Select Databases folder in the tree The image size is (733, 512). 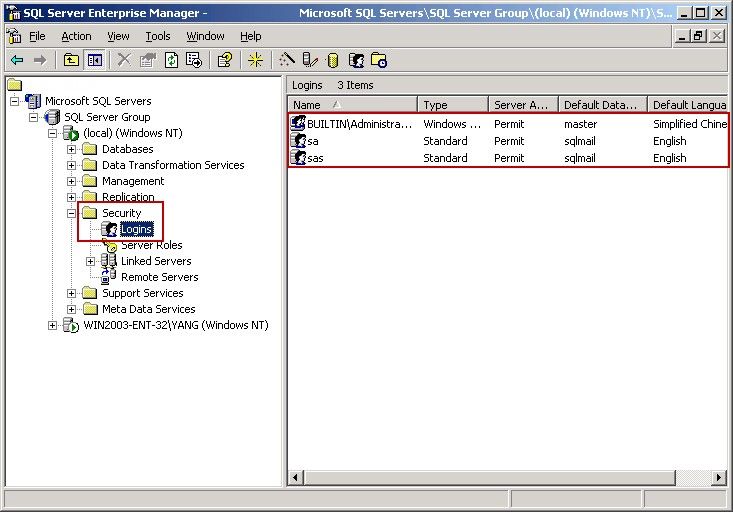click(128, 149)
